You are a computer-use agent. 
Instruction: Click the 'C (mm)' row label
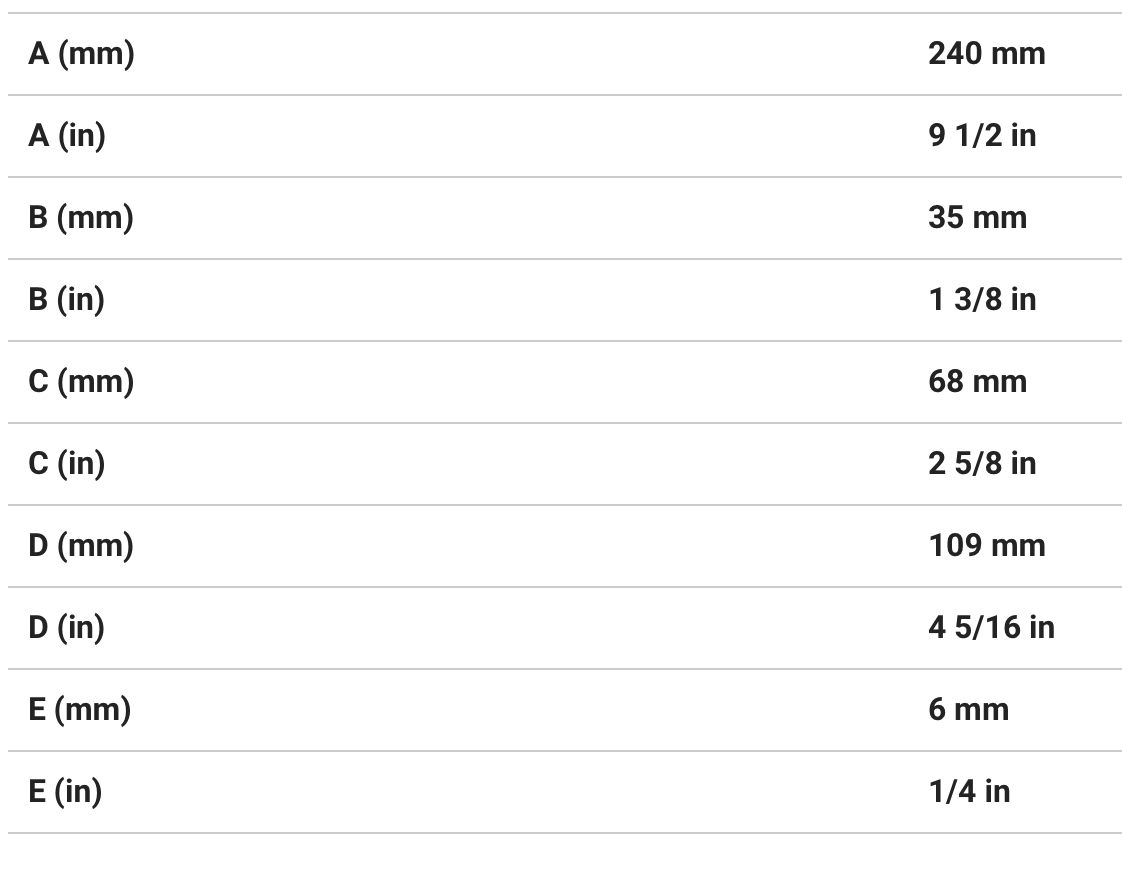pyautogui.click(x=81, y=382)
